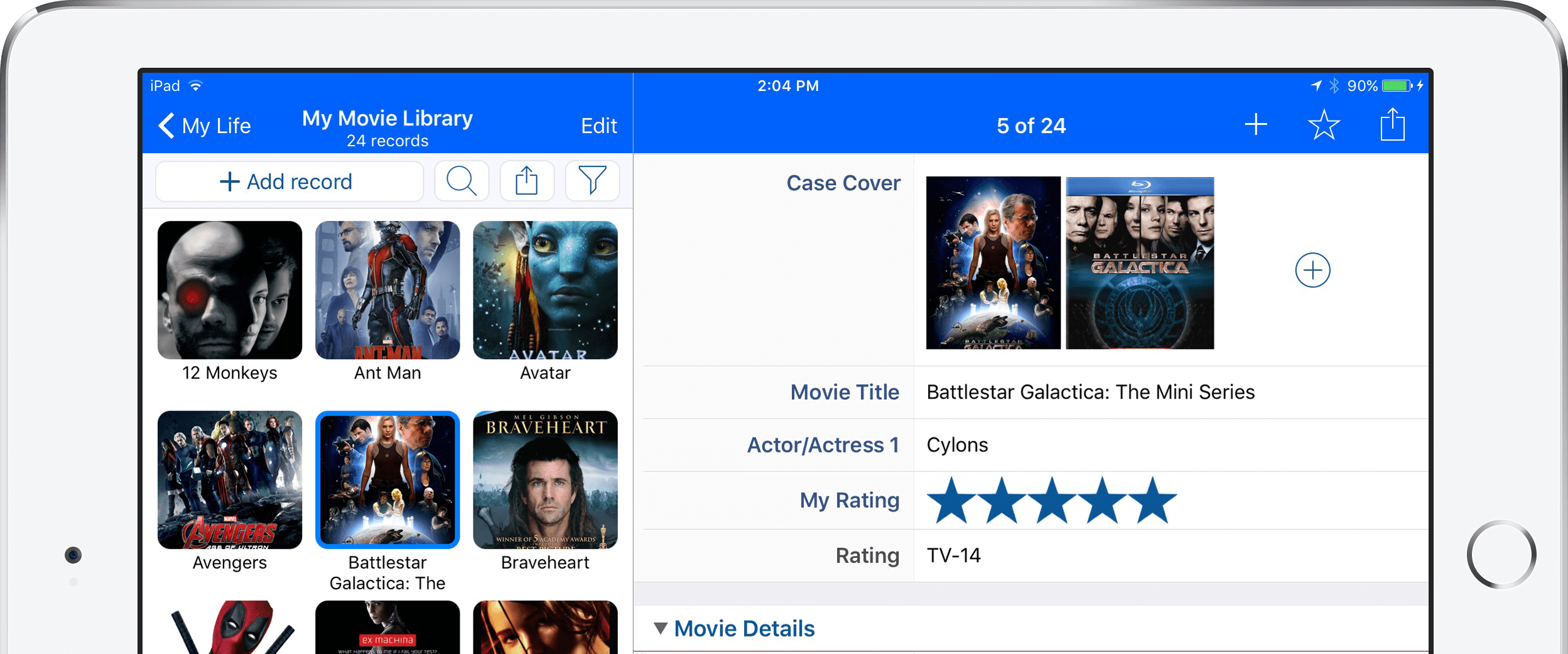Select Battlestar Galactica record in grid
Screen dimensions: 1568x654
tap(387, 480)
